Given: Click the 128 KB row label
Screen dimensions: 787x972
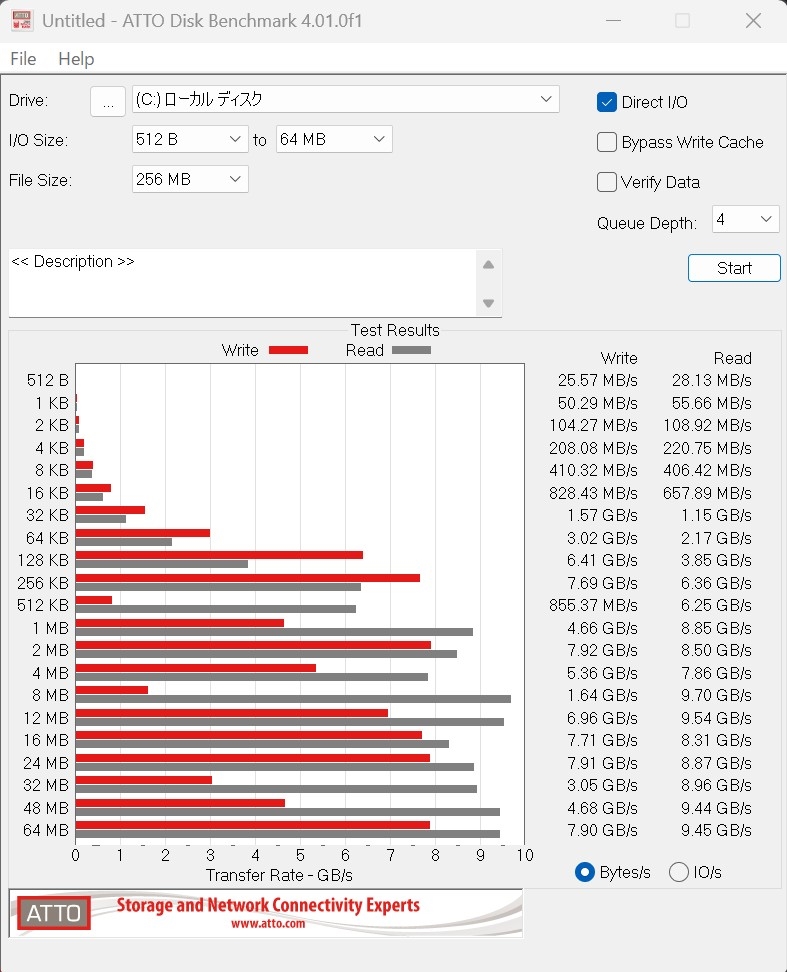Looking at the screenshot, I should pos(43,560).
